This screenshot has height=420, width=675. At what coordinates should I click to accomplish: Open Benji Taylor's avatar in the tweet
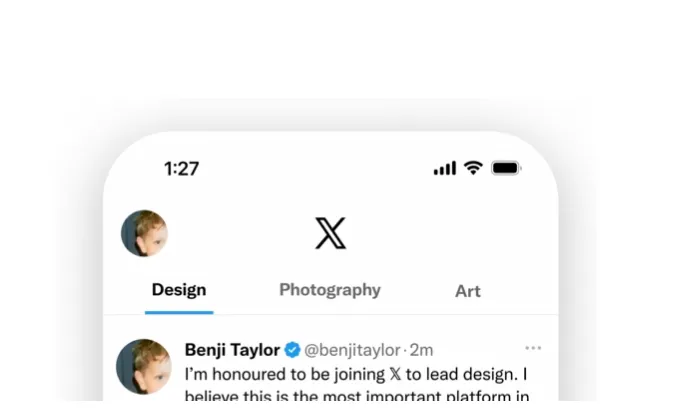(x=144, y=365)
